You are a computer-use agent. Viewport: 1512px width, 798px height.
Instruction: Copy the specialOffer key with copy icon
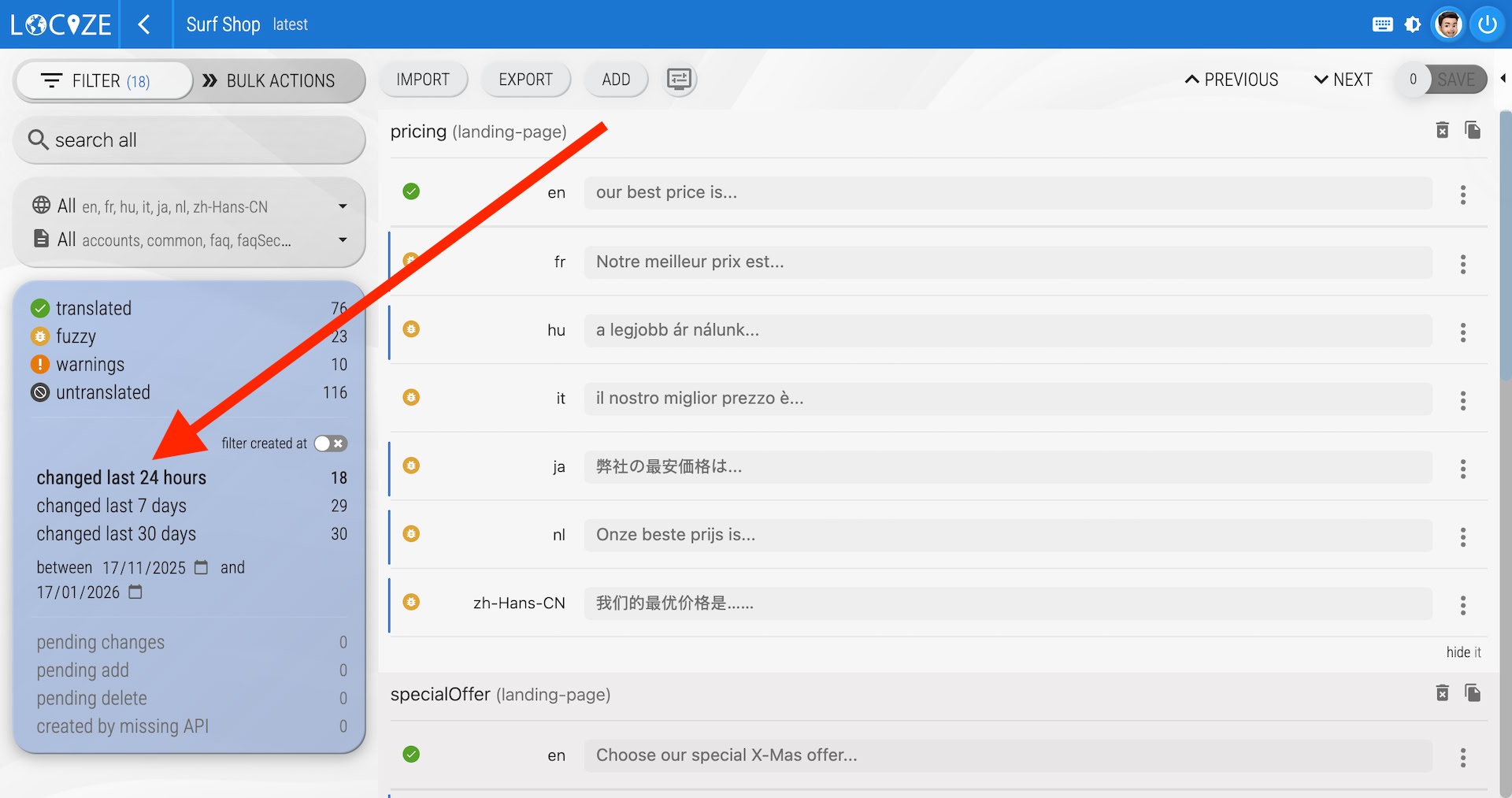(x=1472, y=693)
